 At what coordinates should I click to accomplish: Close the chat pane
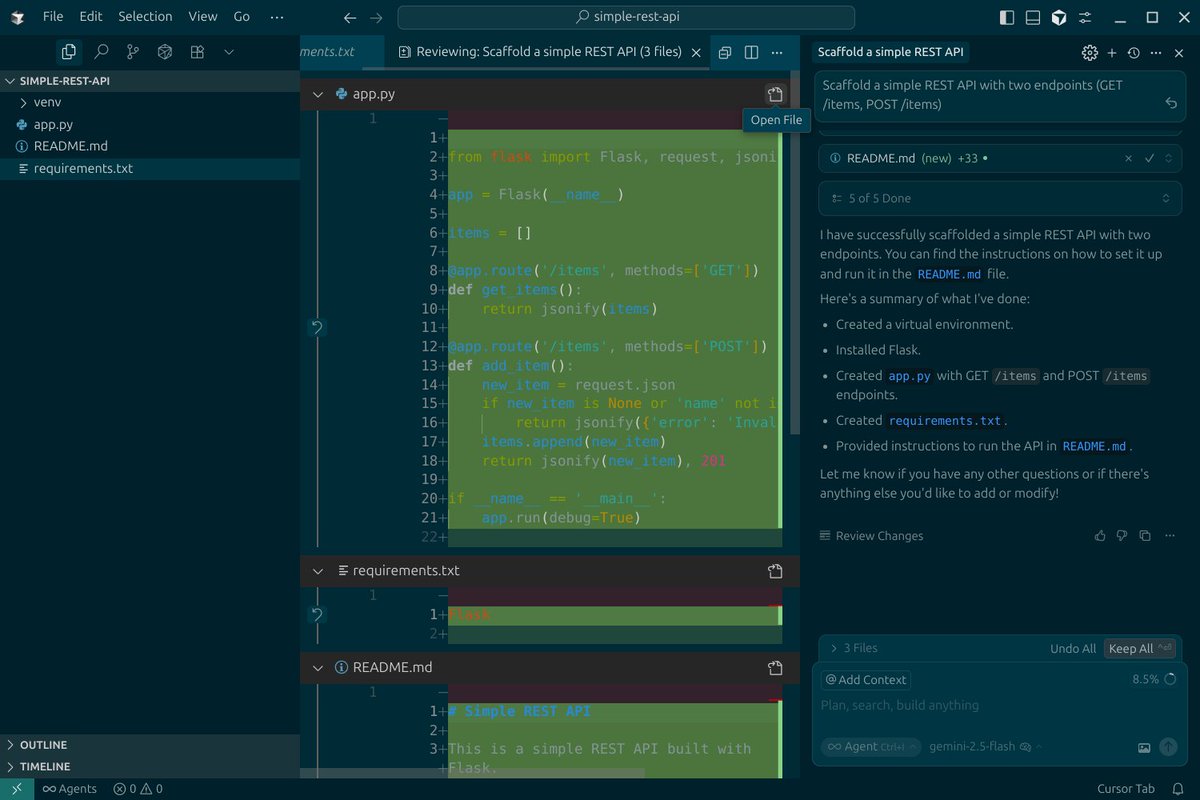[1179, 53]
